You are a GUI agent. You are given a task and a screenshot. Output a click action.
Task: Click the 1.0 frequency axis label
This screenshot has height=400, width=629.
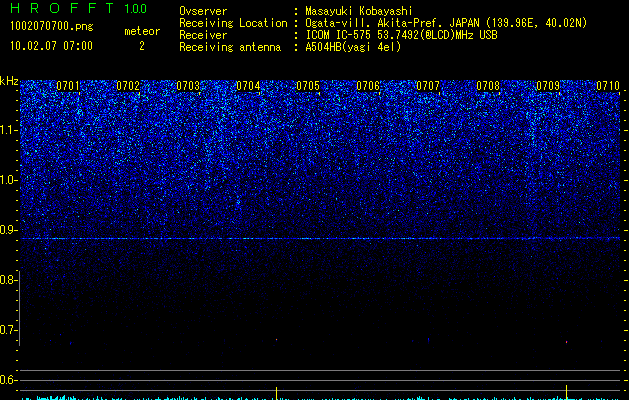pyautogui.click(x=7, y=180)
